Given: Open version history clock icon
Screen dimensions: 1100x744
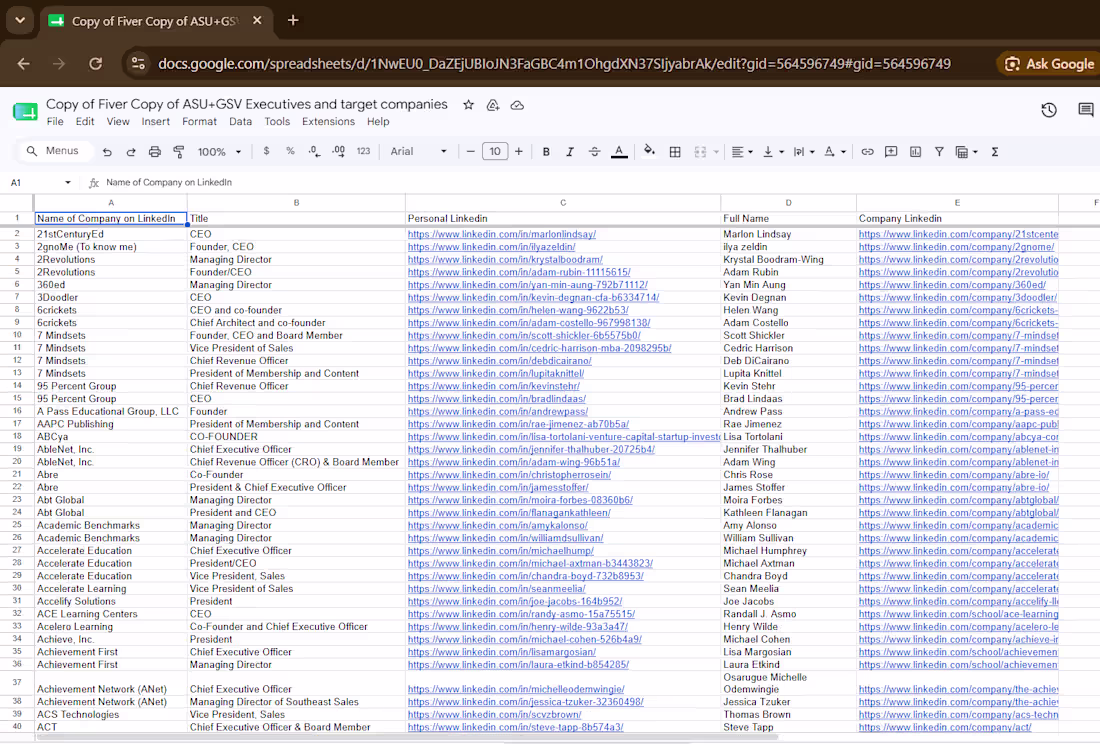Looking at the screenshot, I should tap(1049, 110).
